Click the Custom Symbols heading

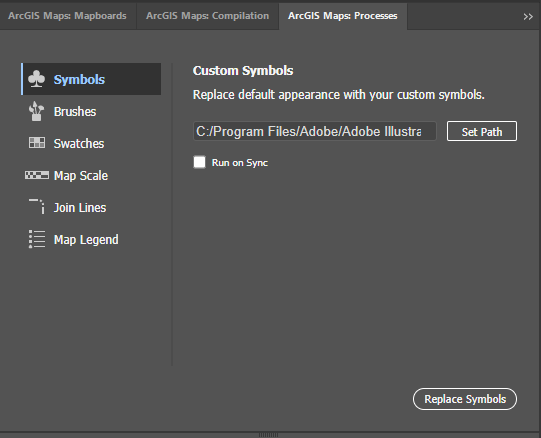[243, 71]
